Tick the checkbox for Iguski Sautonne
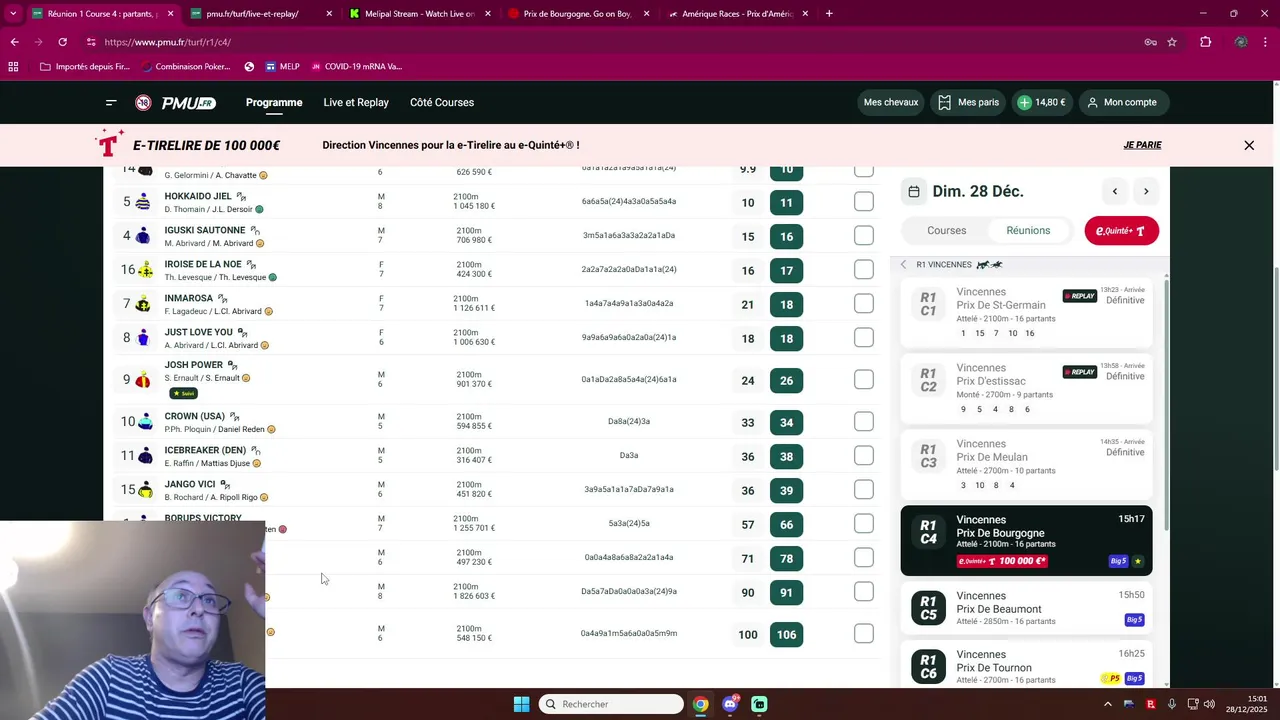This screenshot has width=1280, height=720. [864, 236]
